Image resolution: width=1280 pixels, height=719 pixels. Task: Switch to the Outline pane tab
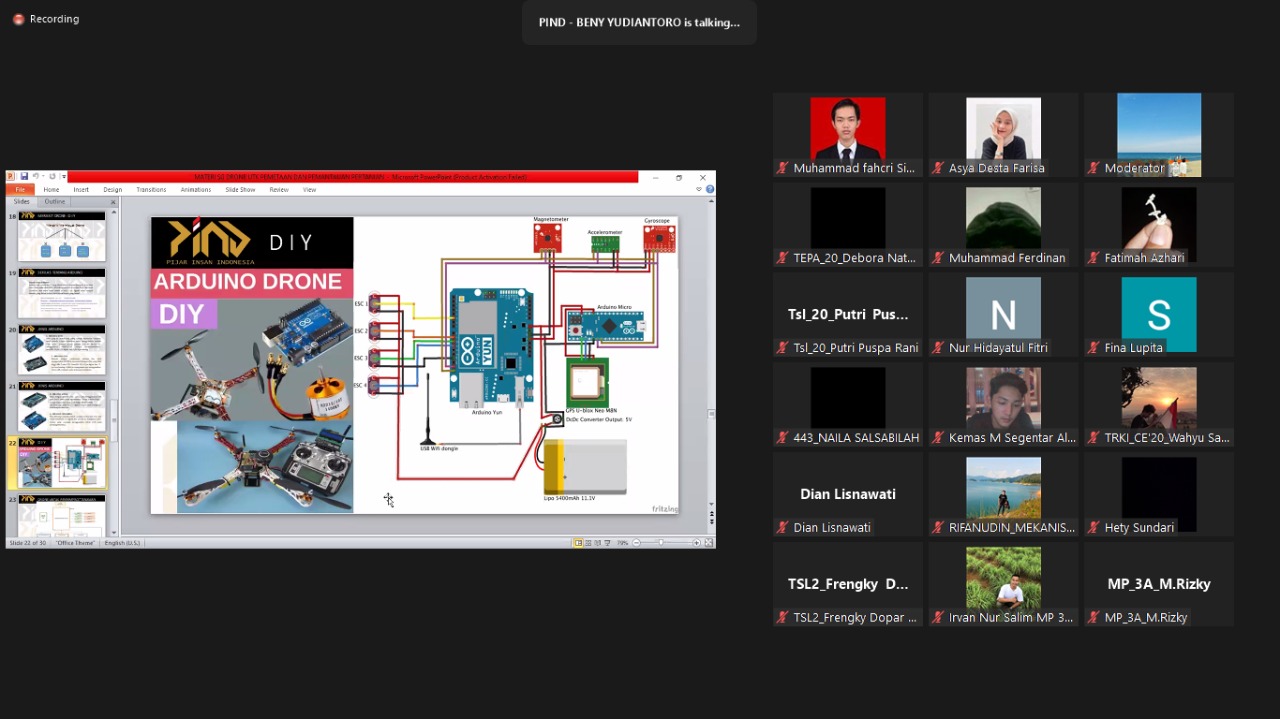coord(55,201)
